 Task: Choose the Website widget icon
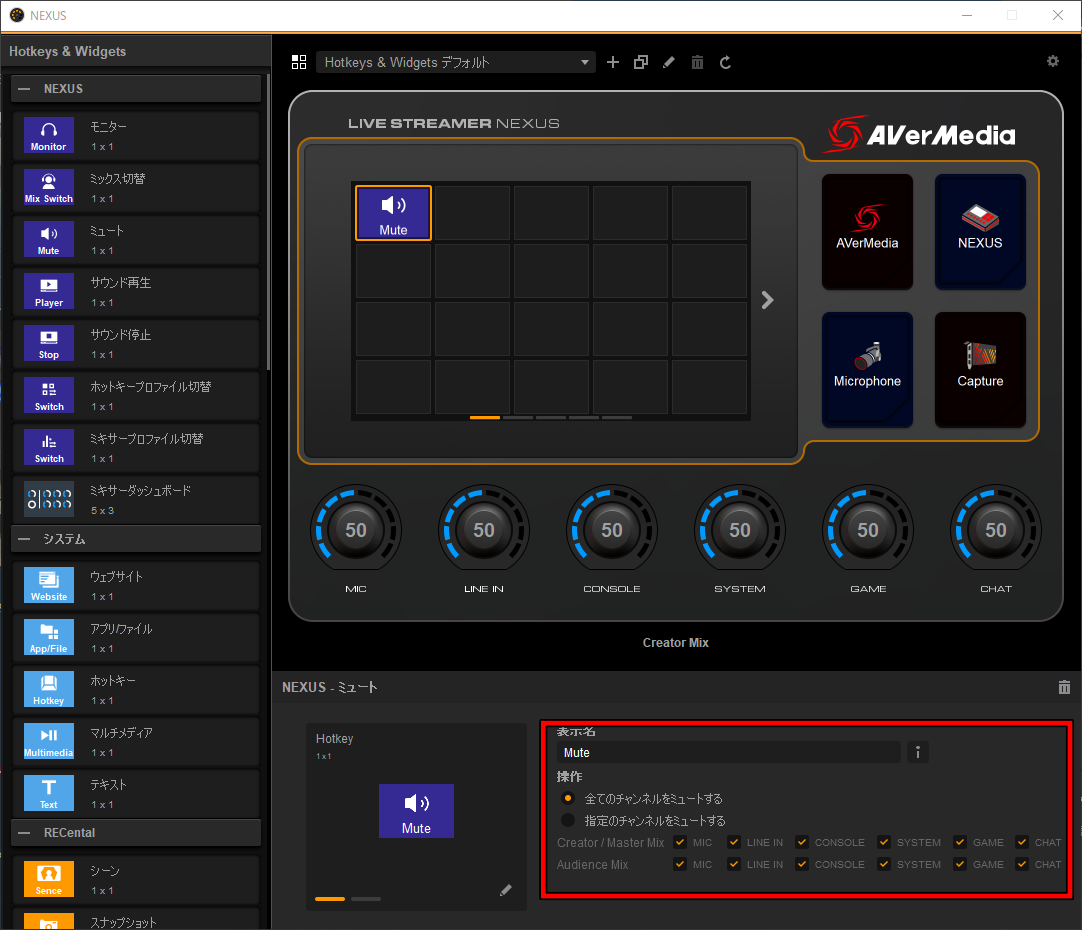click(x=48, y=585)
